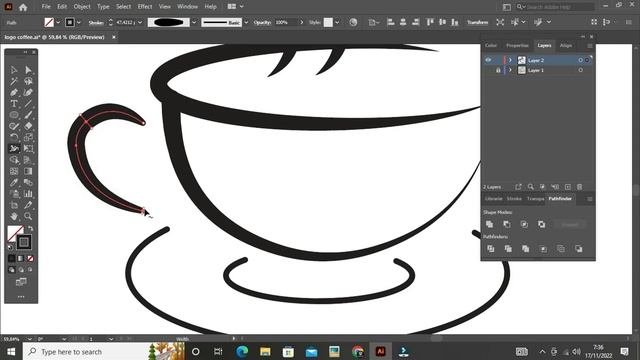Select the Hand tool

[14, 216]
